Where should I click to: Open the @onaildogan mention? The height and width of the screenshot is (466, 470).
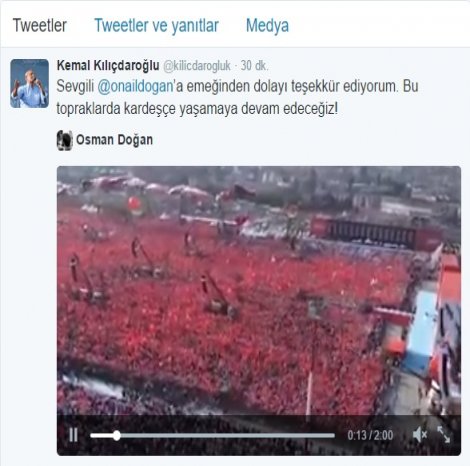[x=135, y=86]
